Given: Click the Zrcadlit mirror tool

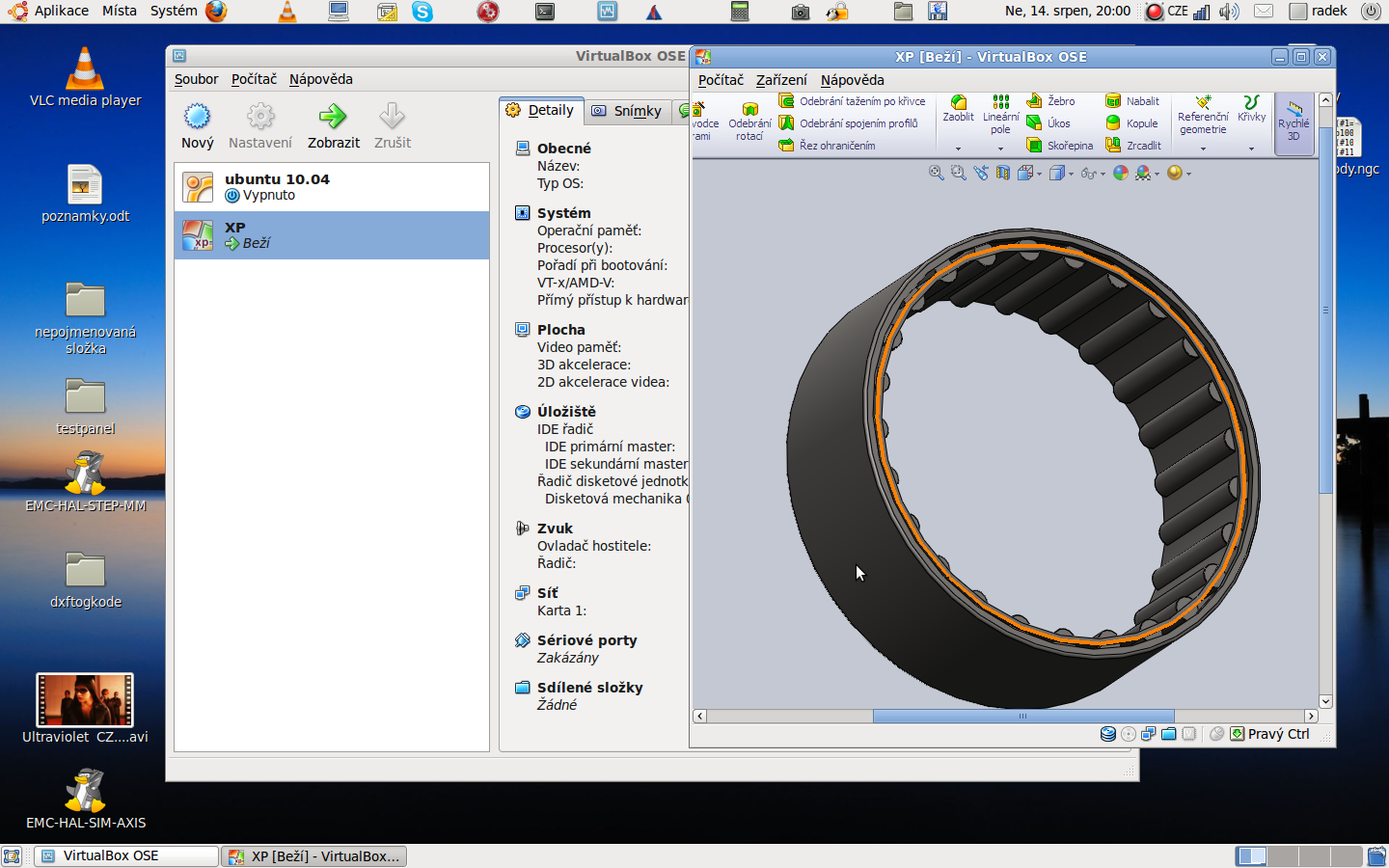Looking at the screenshot, I should pos(1133,146).
